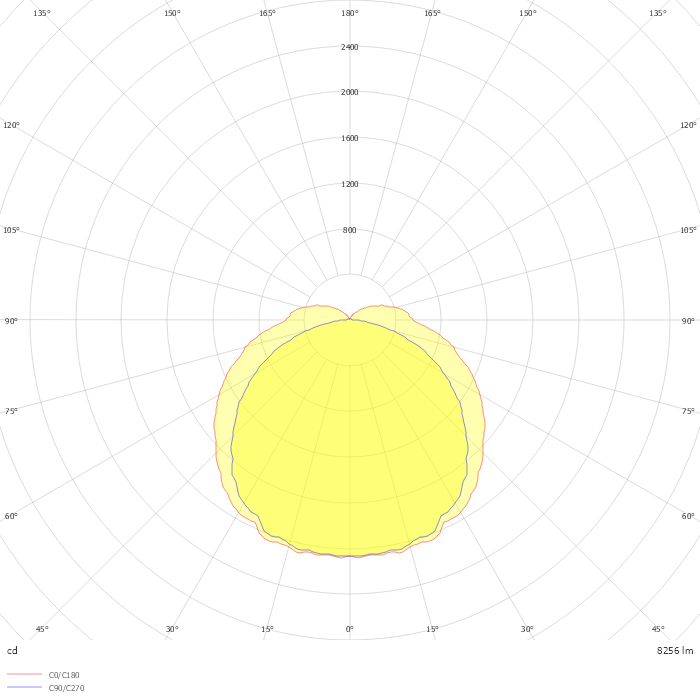The image size is (700, 700).
Task: Click the top-right 135° angle label
Action: pos(658,13)
